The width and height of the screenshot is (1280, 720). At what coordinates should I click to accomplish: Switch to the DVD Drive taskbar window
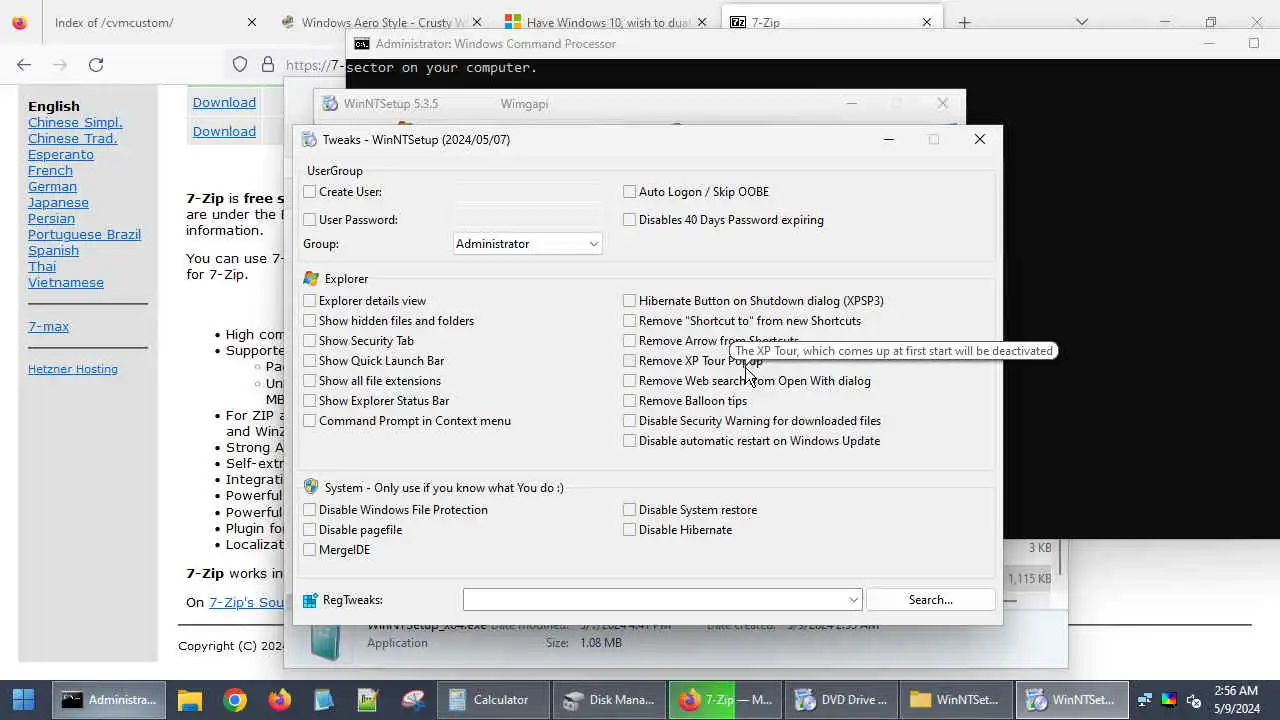pos(841,700)
